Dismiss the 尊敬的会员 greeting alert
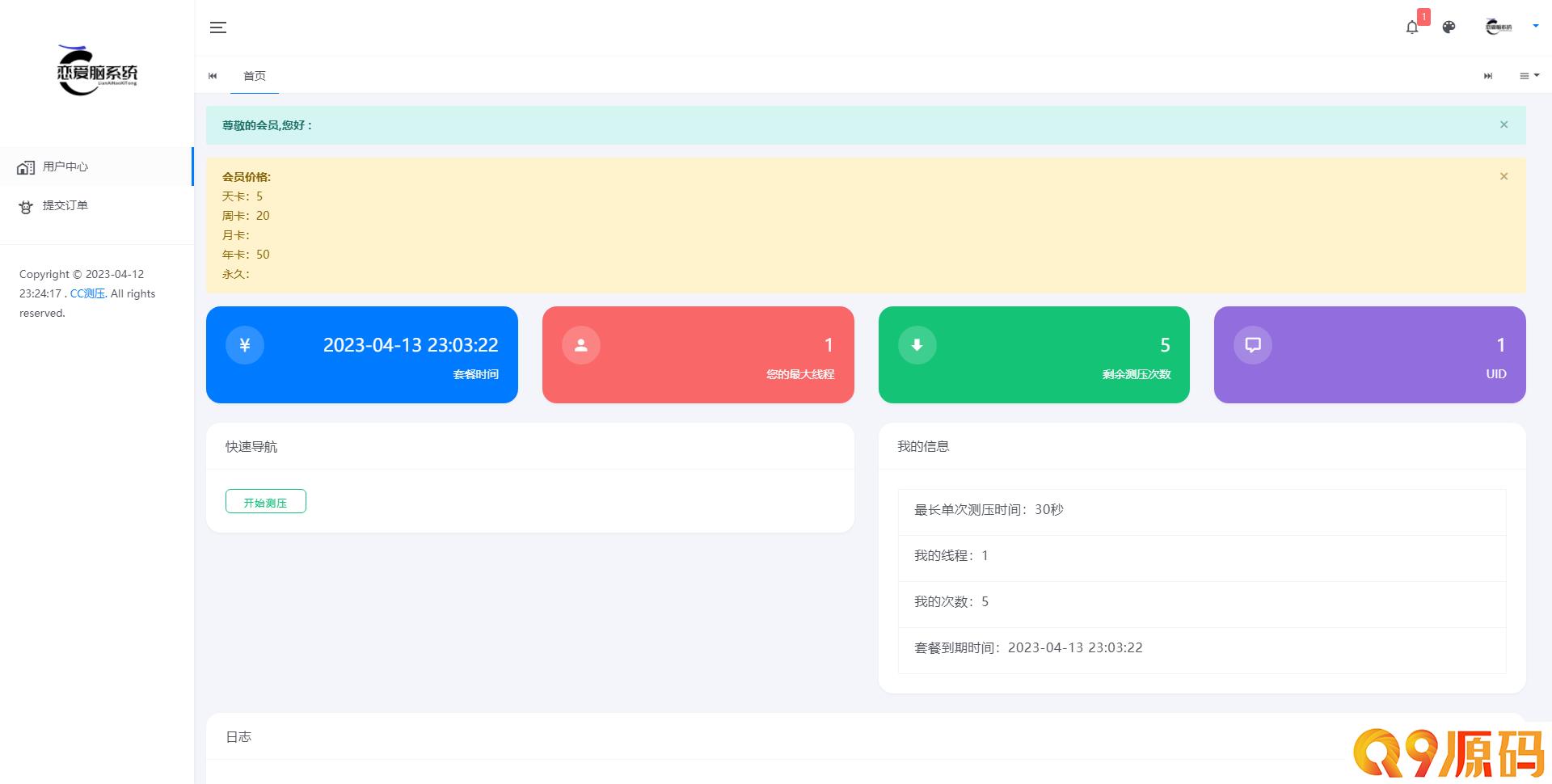 click(x=1503, y=124)
